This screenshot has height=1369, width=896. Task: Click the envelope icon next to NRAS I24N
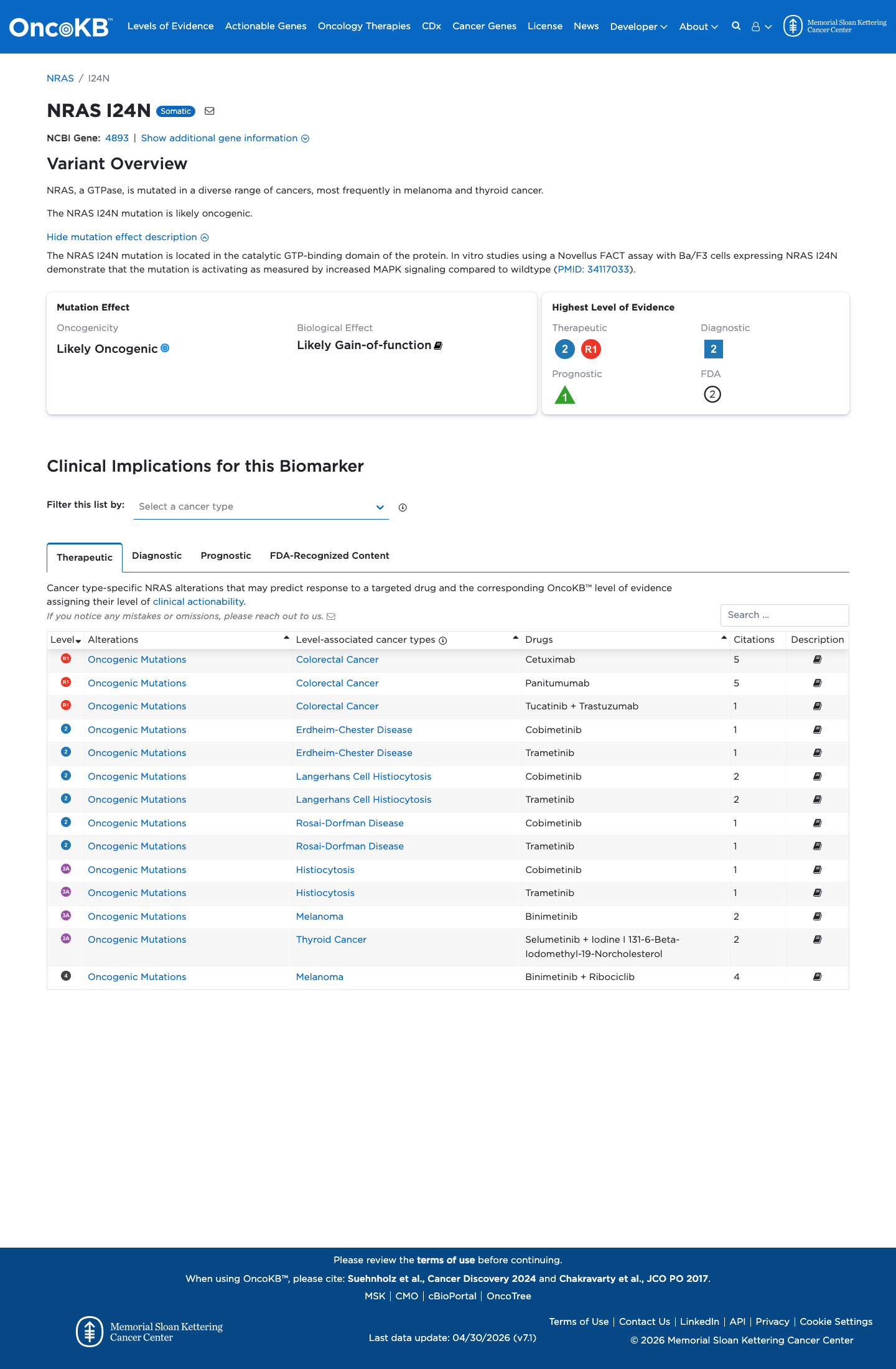[x=210, y=111]
